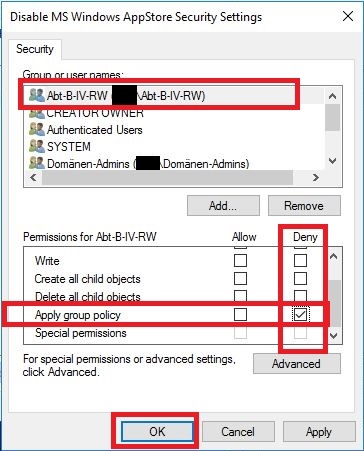
Task: Click the Remove button
Action: [x=304, y=206]
